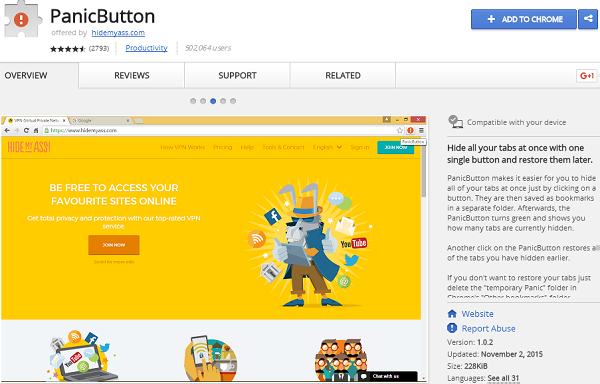Click the Size: 228KiB text
This screenshot has width=600, height=384.
467,366
